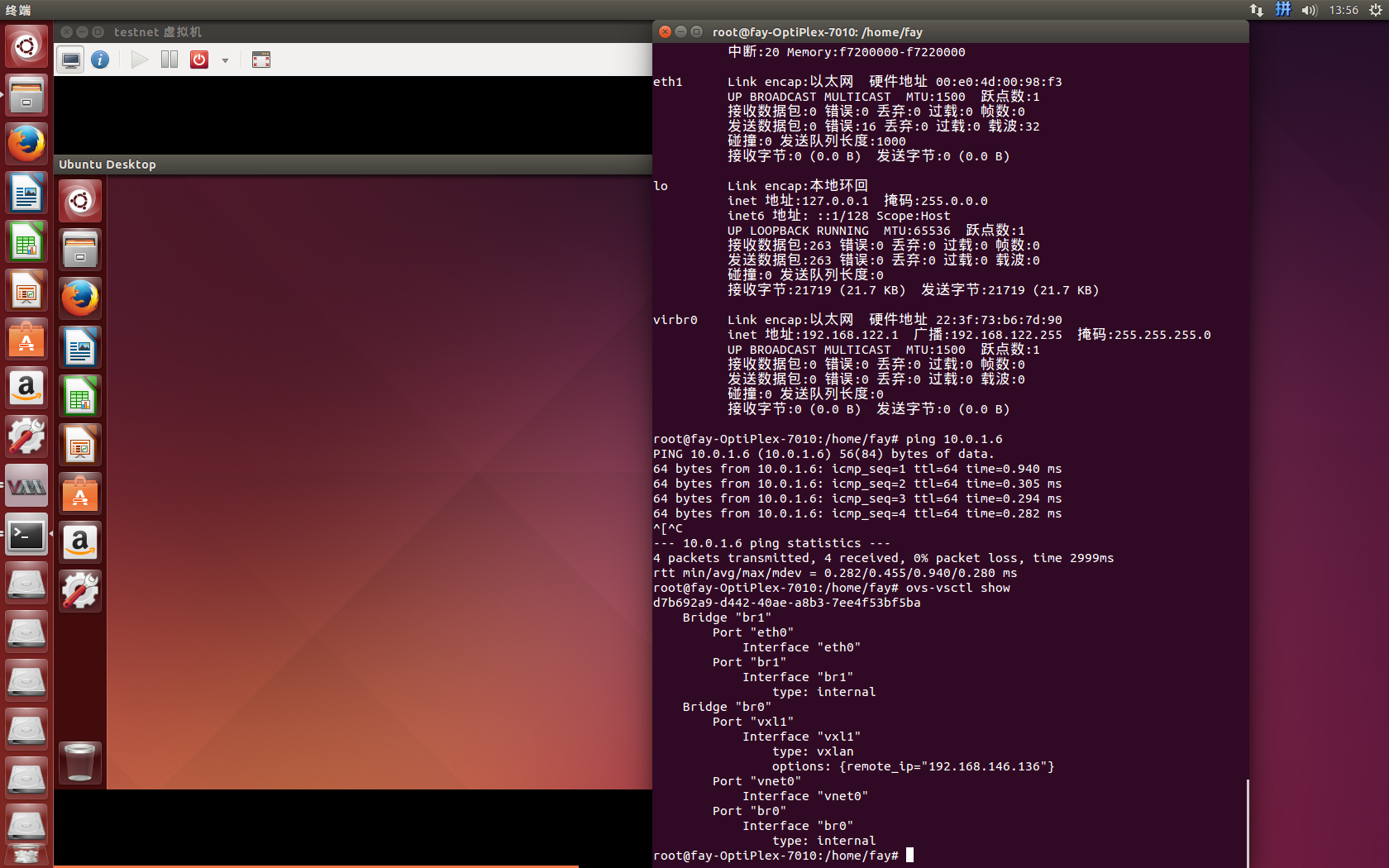The width and height of the screenshot is (1389, 868).
Task: Open System Settings in host launcher
Action: click(x=26, y=436)
